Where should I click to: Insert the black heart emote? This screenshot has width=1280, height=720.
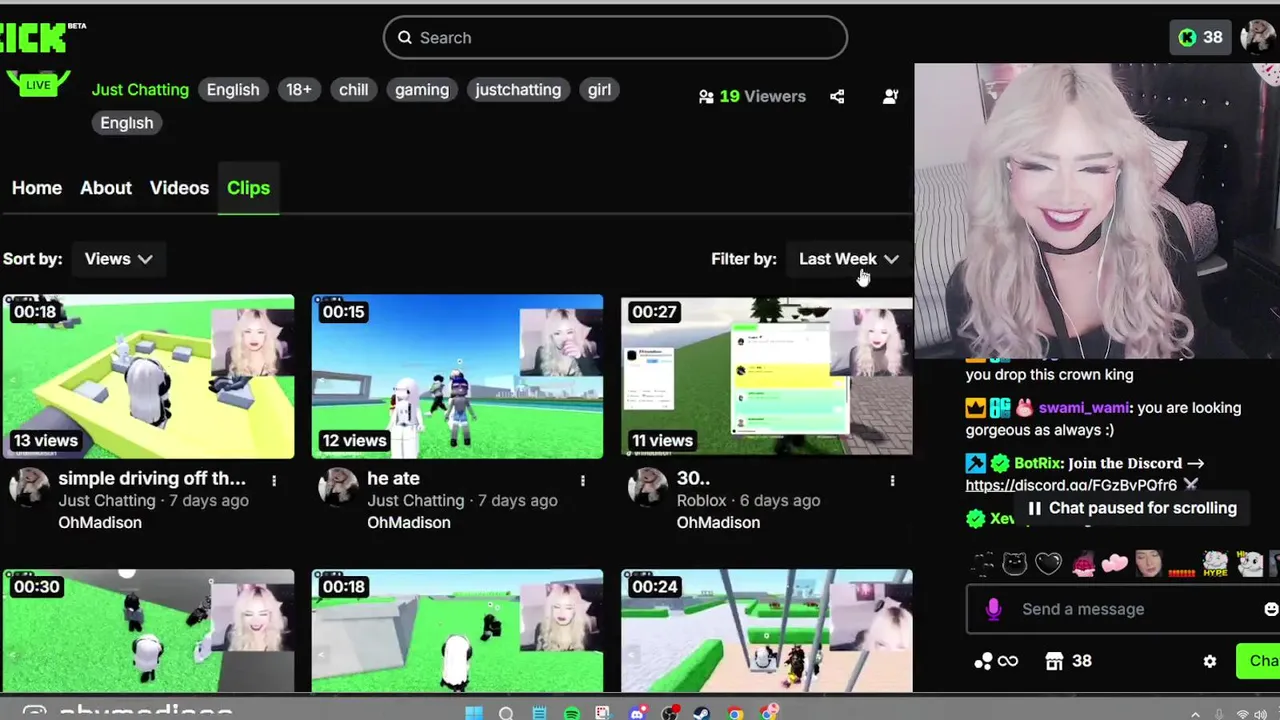1048,564
